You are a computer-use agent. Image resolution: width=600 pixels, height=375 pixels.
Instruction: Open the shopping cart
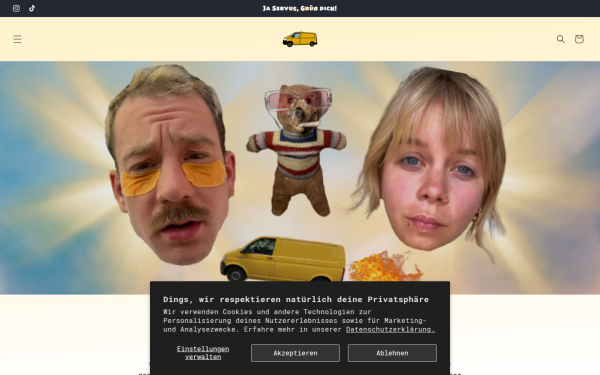point(579,39)
